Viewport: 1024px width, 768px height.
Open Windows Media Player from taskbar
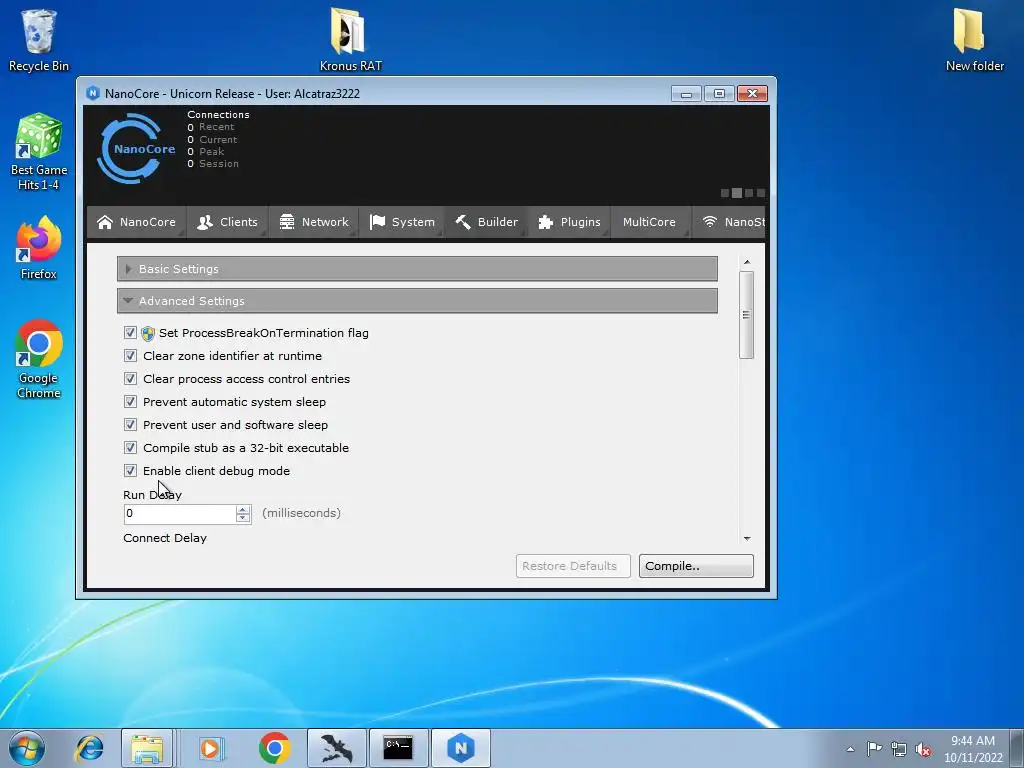click(210, 748)
